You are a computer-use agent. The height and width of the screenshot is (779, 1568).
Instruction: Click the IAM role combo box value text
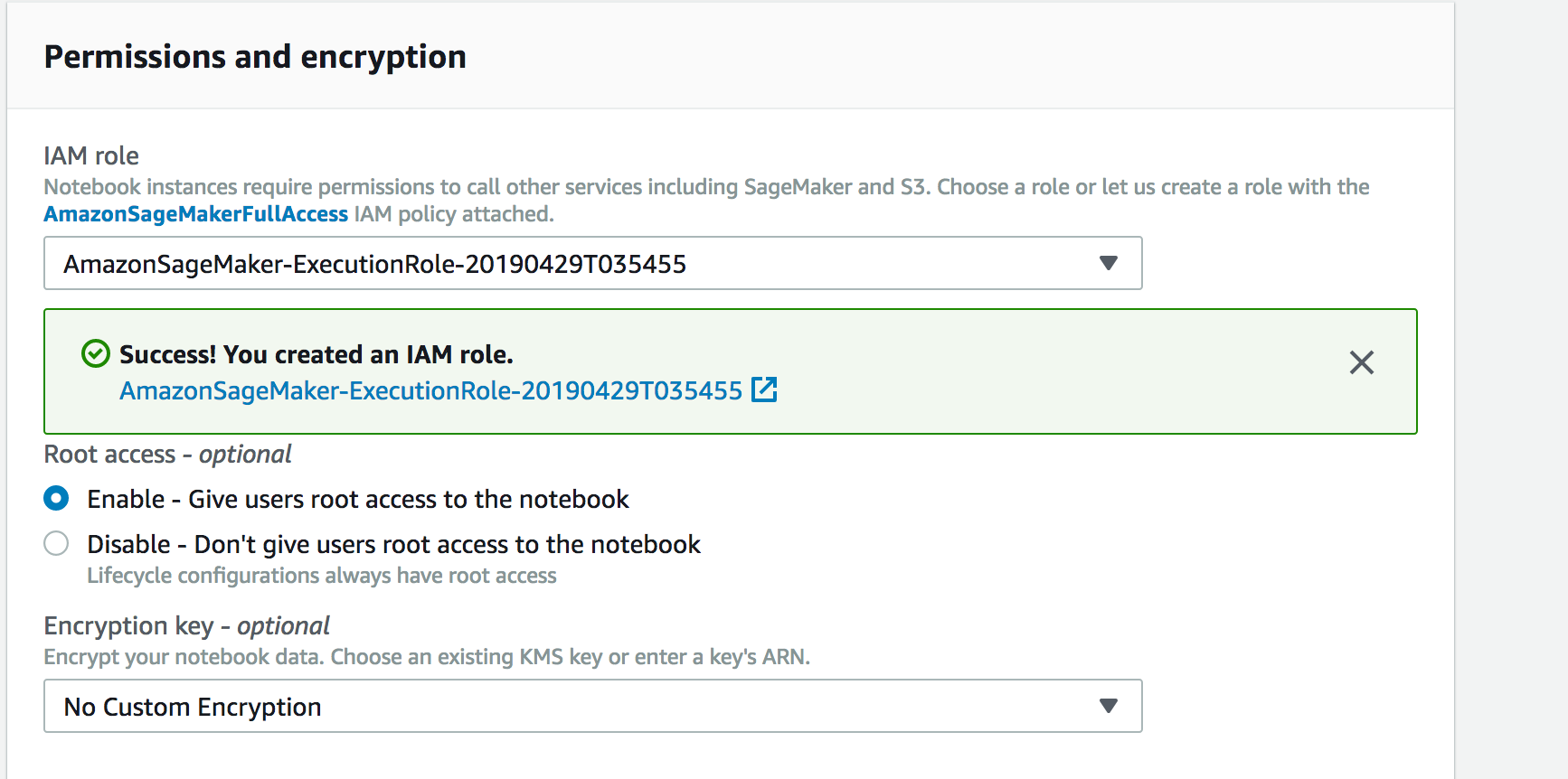pos(374,264)
